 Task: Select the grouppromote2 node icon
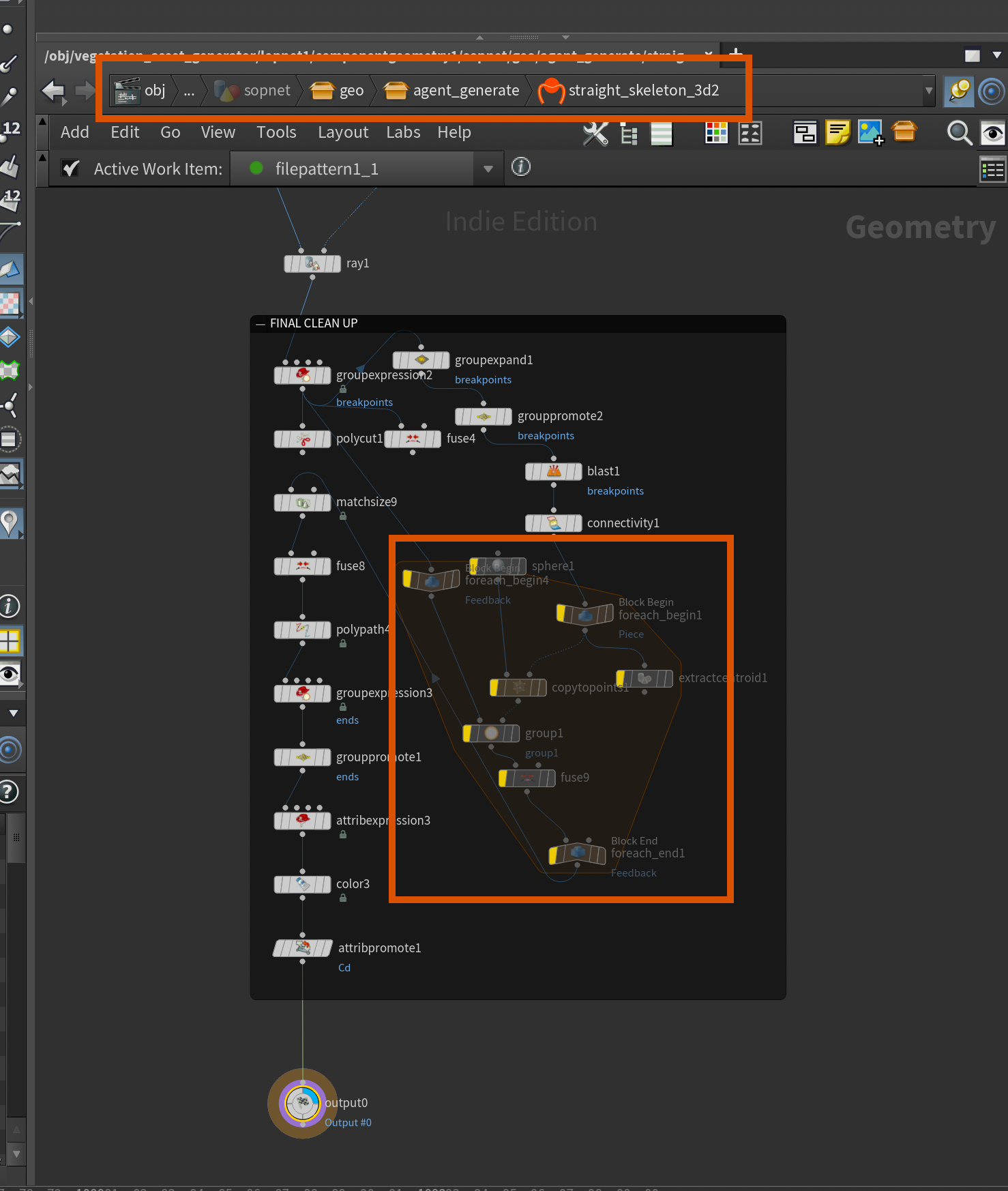pos(484,416)
